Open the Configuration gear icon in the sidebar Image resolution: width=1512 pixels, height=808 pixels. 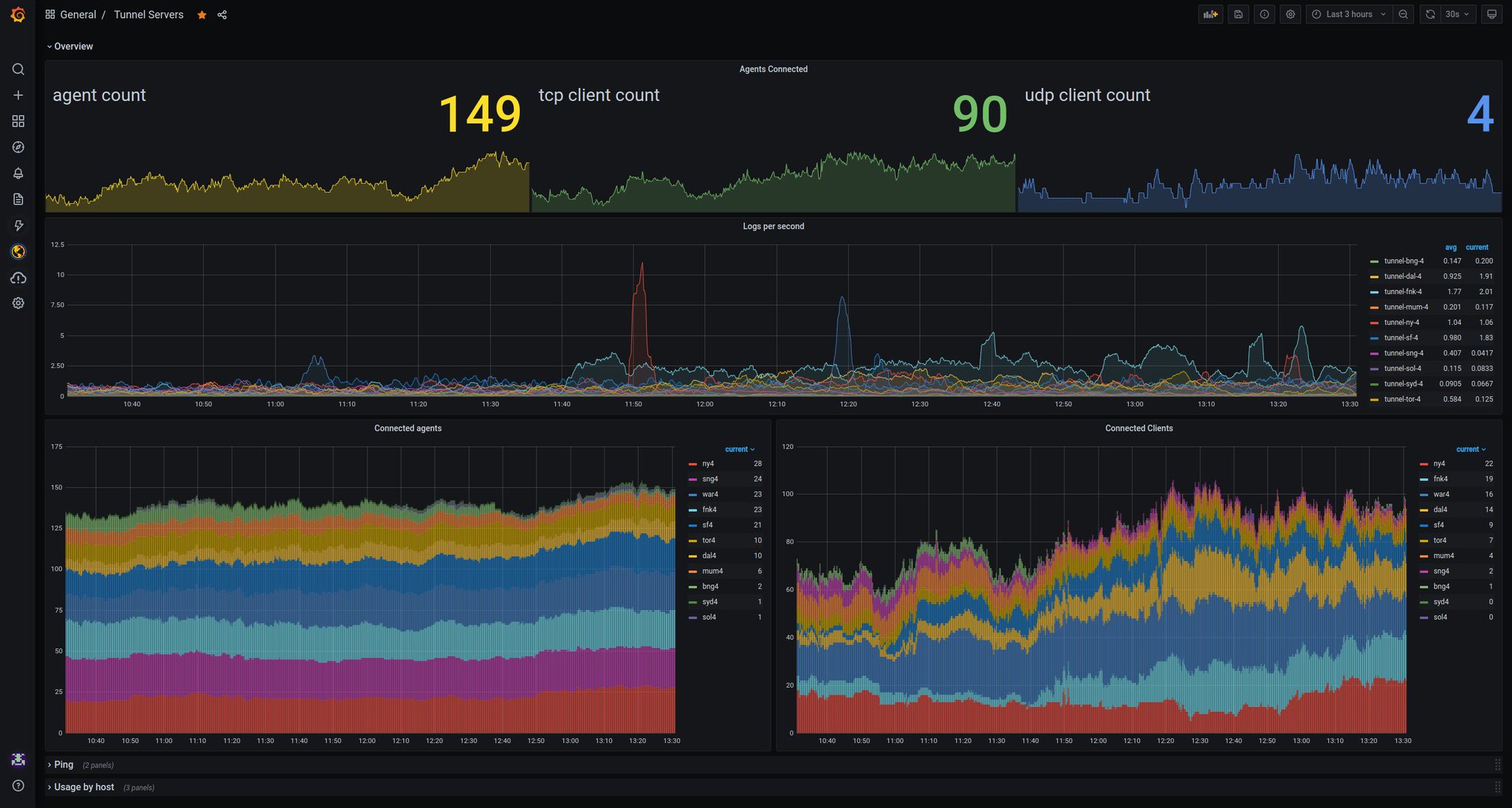(x=18, y=303)
